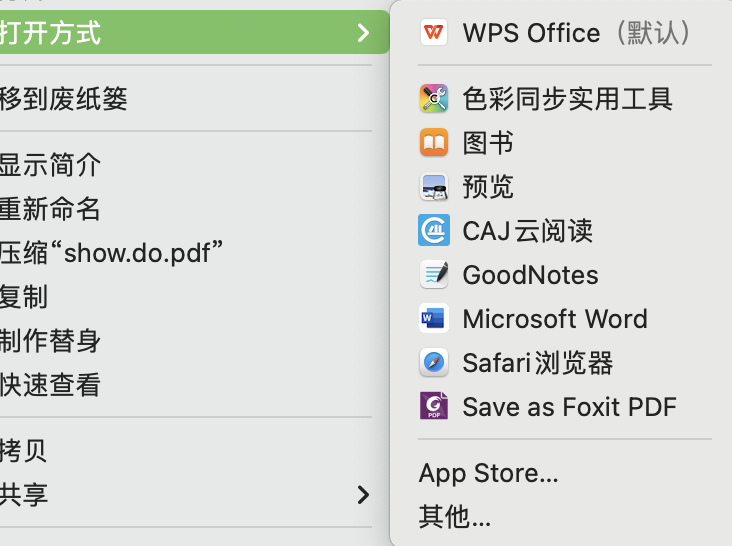
Task: Expand the 共享 submenu arrow
Action: pyautogui.click(x=363, y=494)
